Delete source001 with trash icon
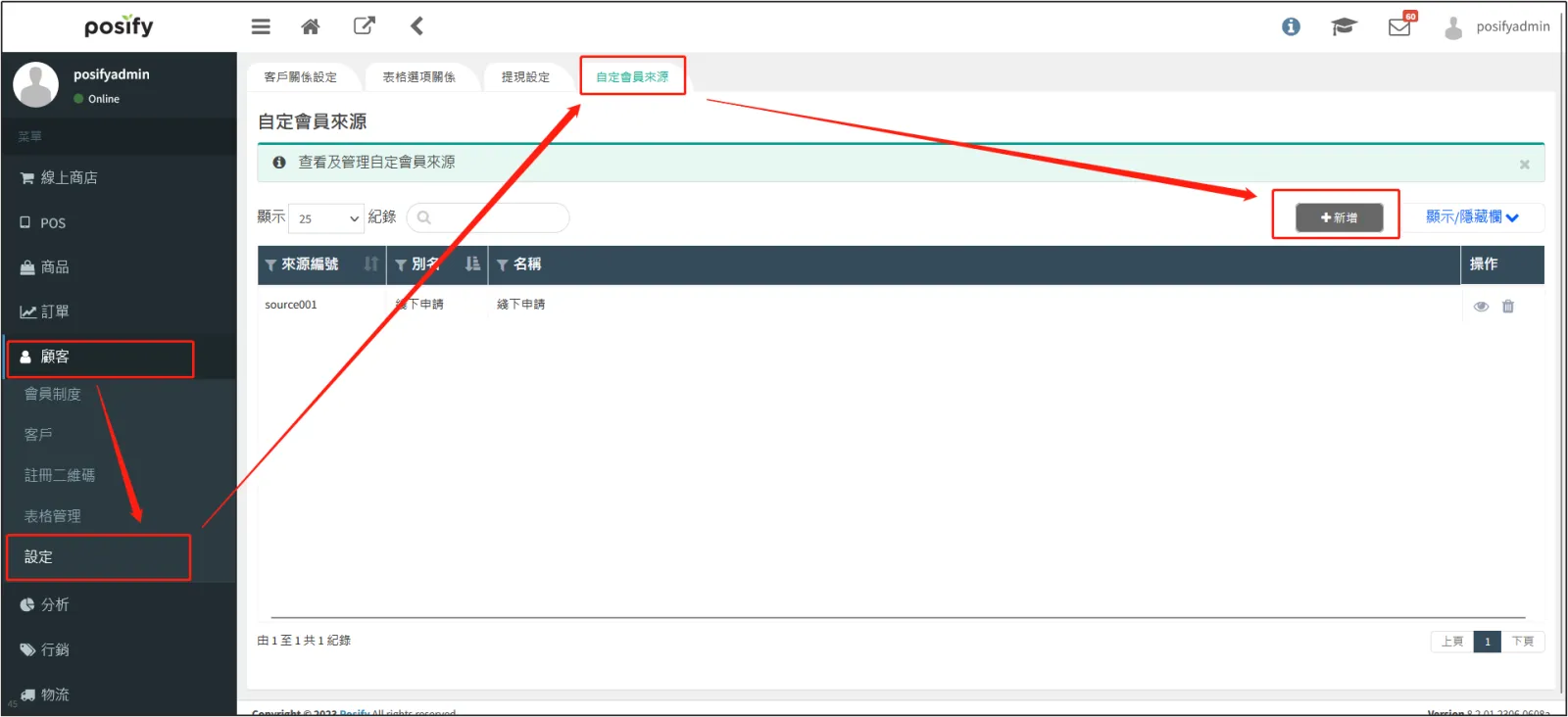The width and height of the screenshot is (1568, 717). coord(1508,307)
